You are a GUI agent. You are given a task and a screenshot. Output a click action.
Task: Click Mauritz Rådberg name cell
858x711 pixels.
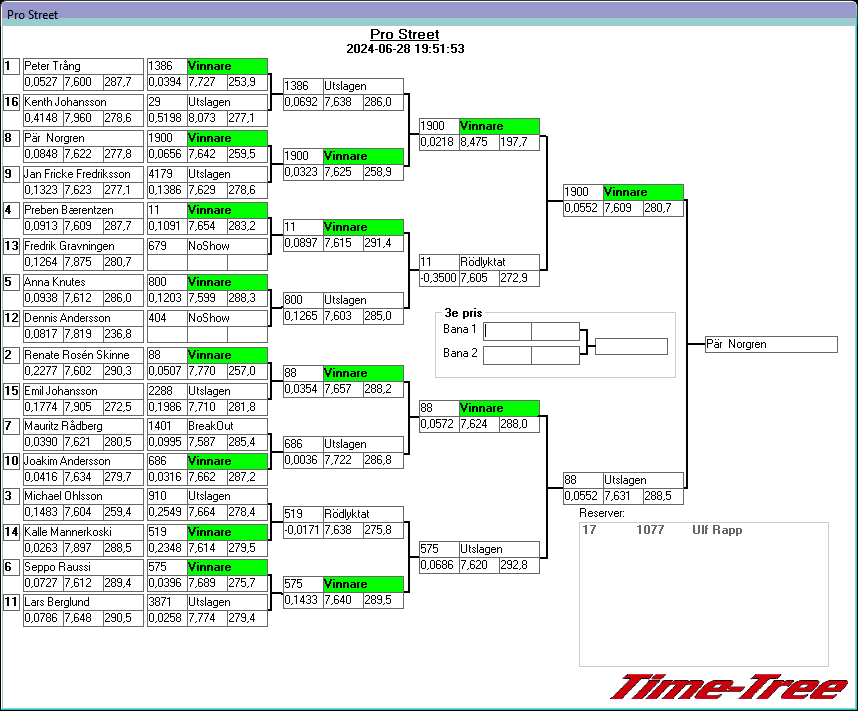click(83, 427)
